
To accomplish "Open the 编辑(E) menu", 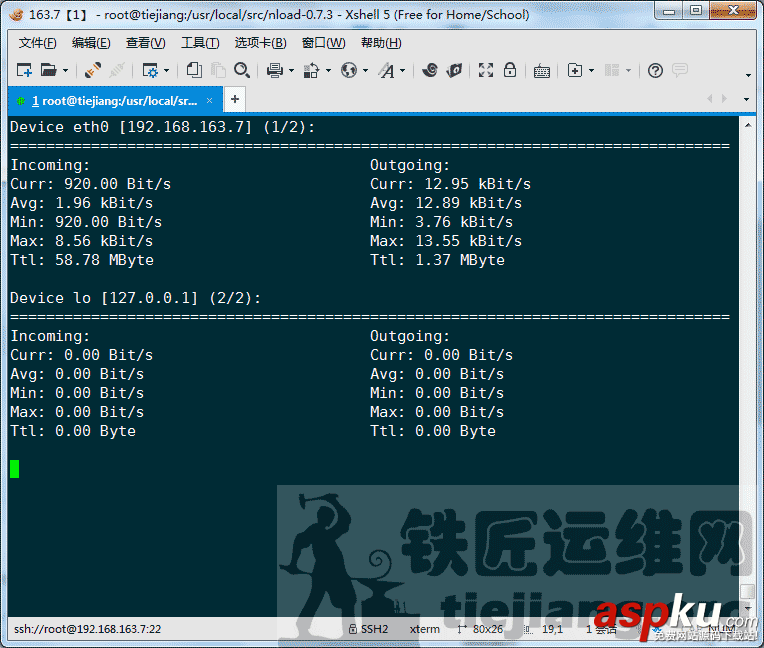I will [x=91, y=43].
